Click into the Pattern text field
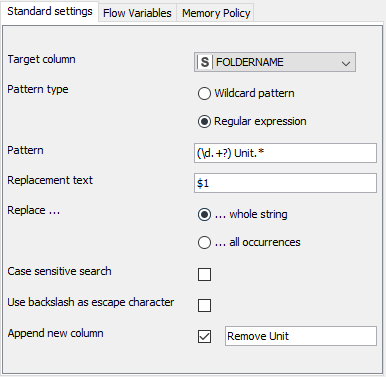386x377 pixels. click(x=285, y=153)
